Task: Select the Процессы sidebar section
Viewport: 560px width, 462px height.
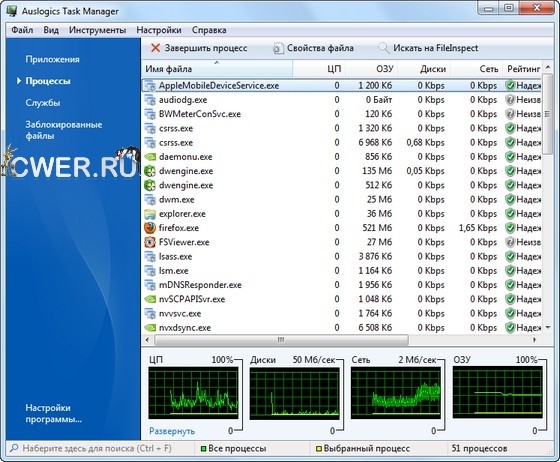Action: 48,81
